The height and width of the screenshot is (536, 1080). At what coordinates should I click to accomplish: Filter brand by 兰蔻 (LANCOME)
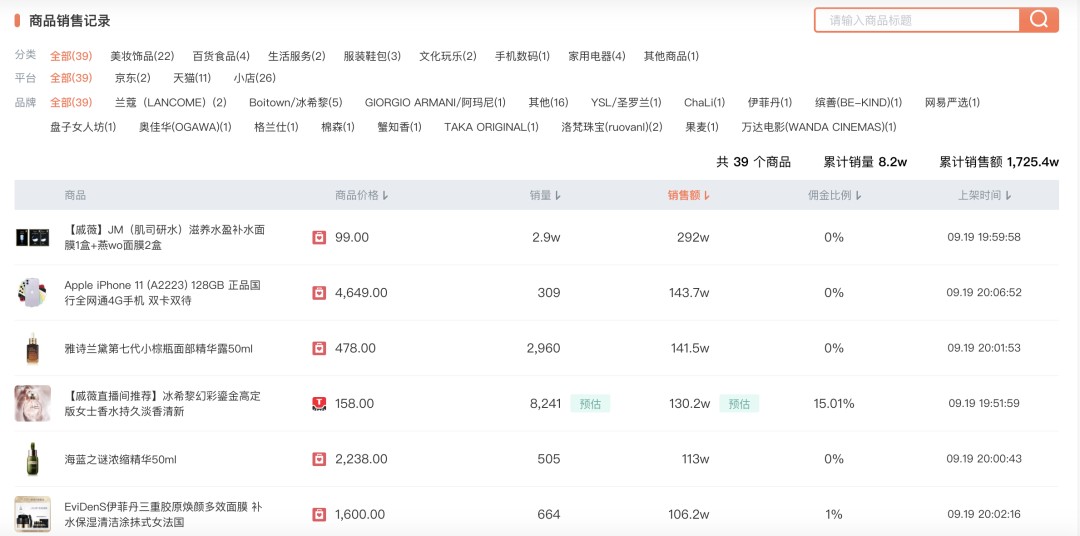click(x=170, y=103)
